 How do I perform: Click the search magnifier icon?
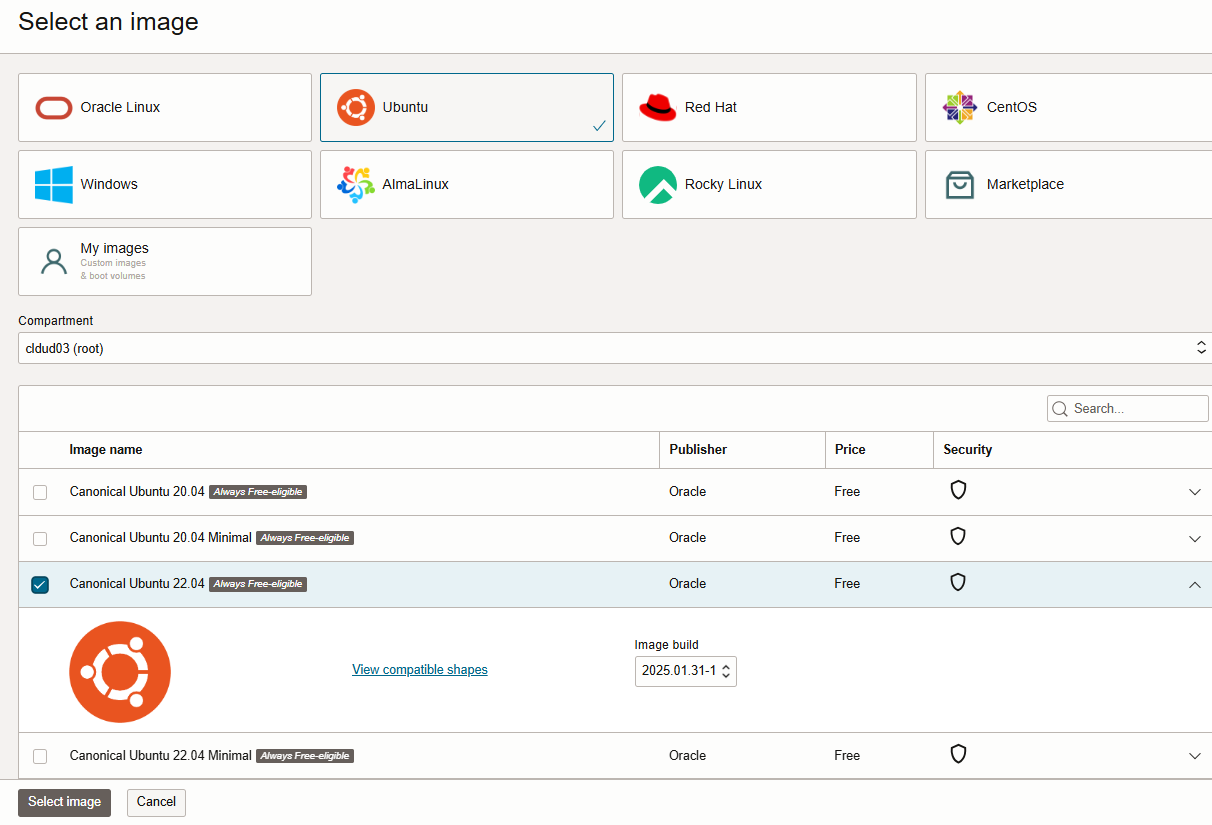[1060, 409]
